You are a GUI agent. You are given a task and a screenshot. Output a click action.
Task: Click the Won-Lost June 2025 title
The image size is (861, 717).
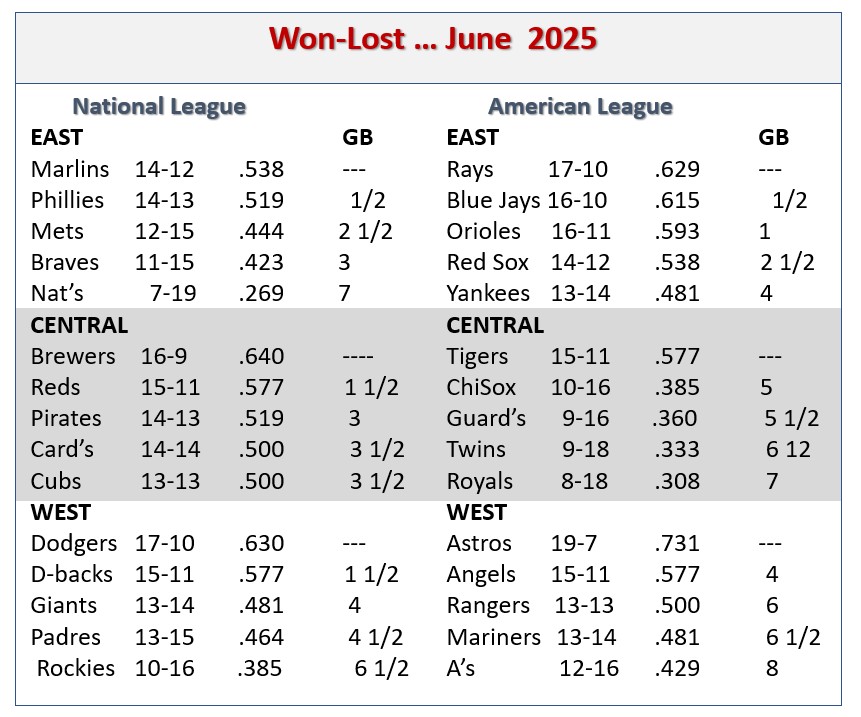pyautogui.click(x=432, y=40)
